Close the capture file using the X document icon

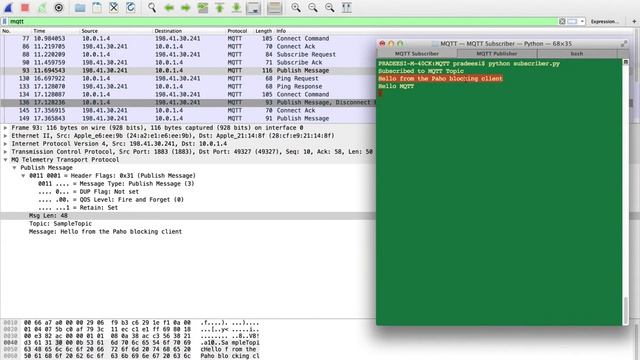click(x=114, y=7)
